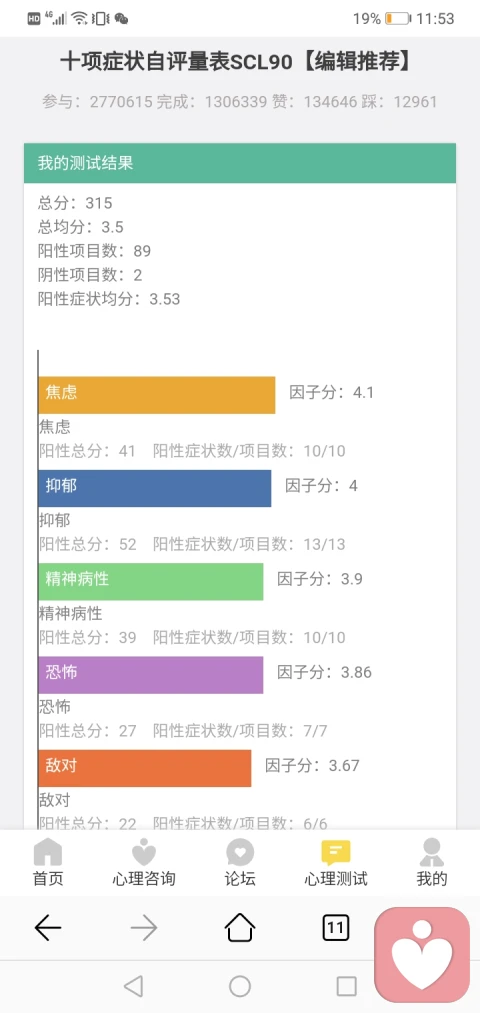Go back with browser left arrow
The height and width of the screenshot is (1013, 480).
[48, 928]
